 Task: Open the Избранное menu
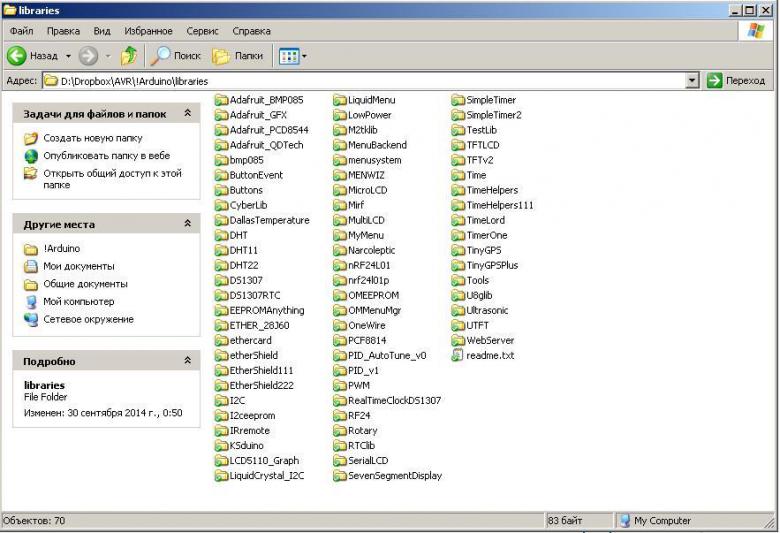[x=148, y=31]
